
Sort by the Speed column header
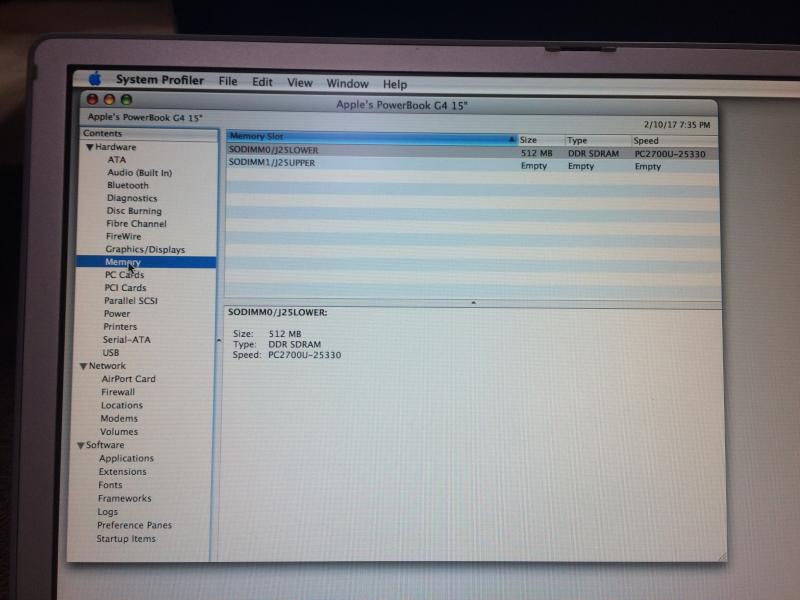pos(674,141)
